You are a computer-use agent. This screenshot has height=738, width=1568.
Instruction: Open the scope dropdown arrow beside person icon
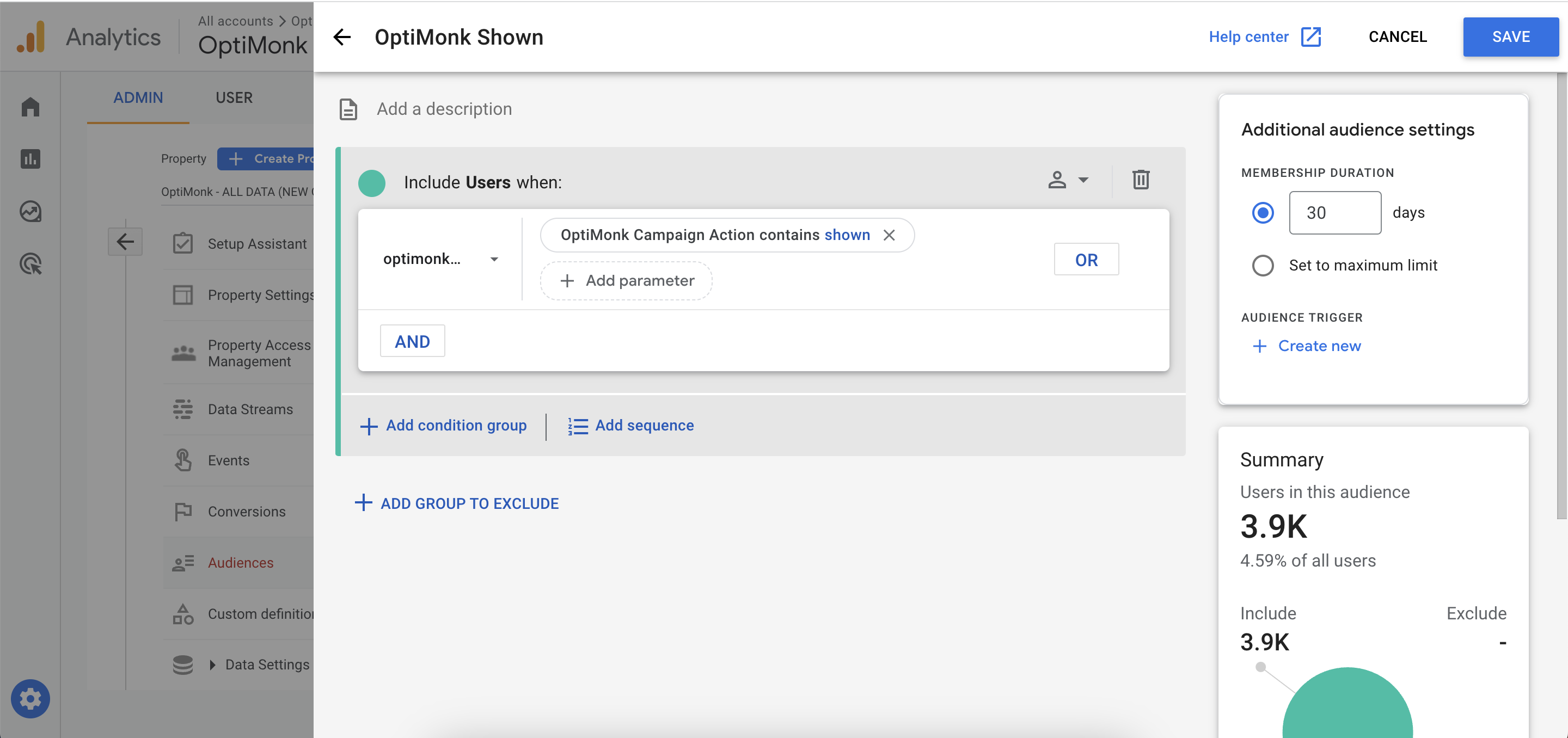pos(1083,180)
